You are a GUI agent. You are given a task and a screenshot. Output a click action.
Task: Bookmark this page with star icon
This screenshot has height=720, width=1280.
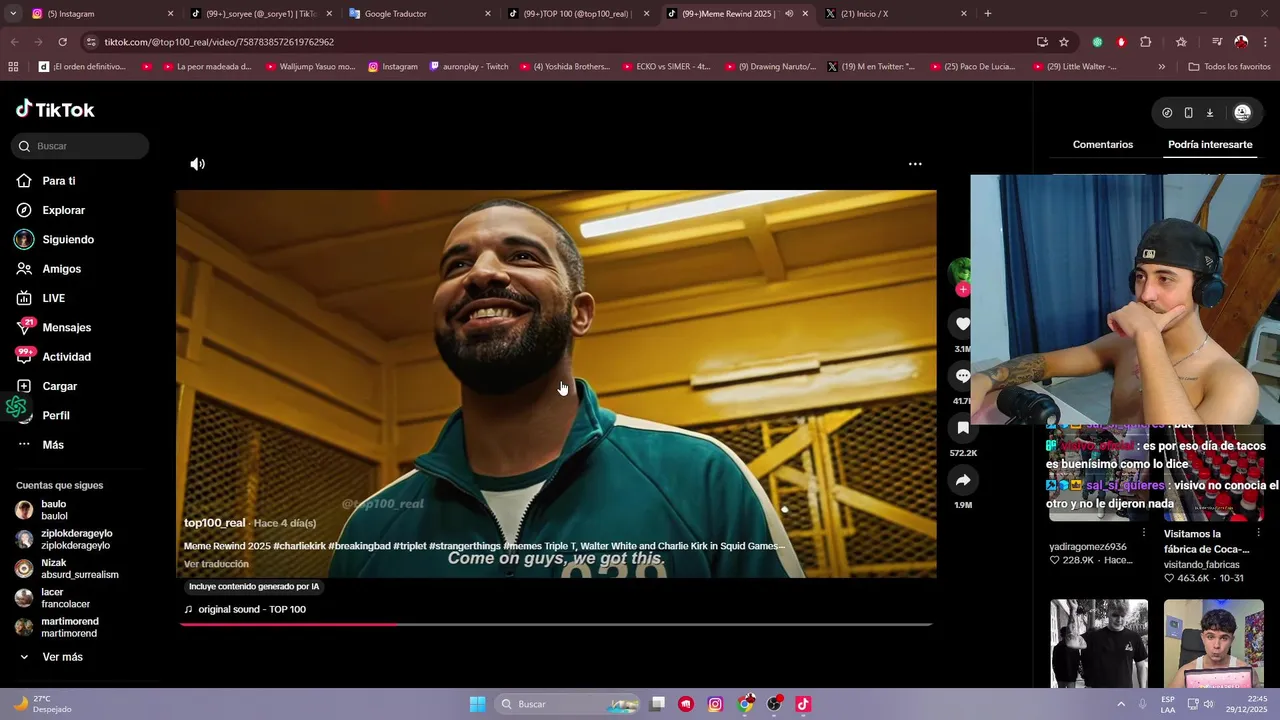point(1064,42)
